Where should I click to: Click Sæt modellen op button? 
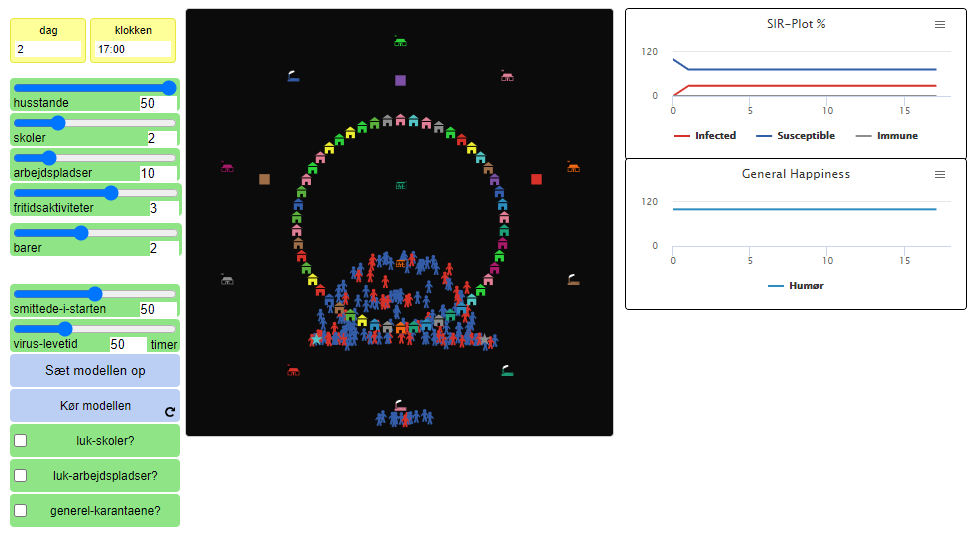click(95, 371)
